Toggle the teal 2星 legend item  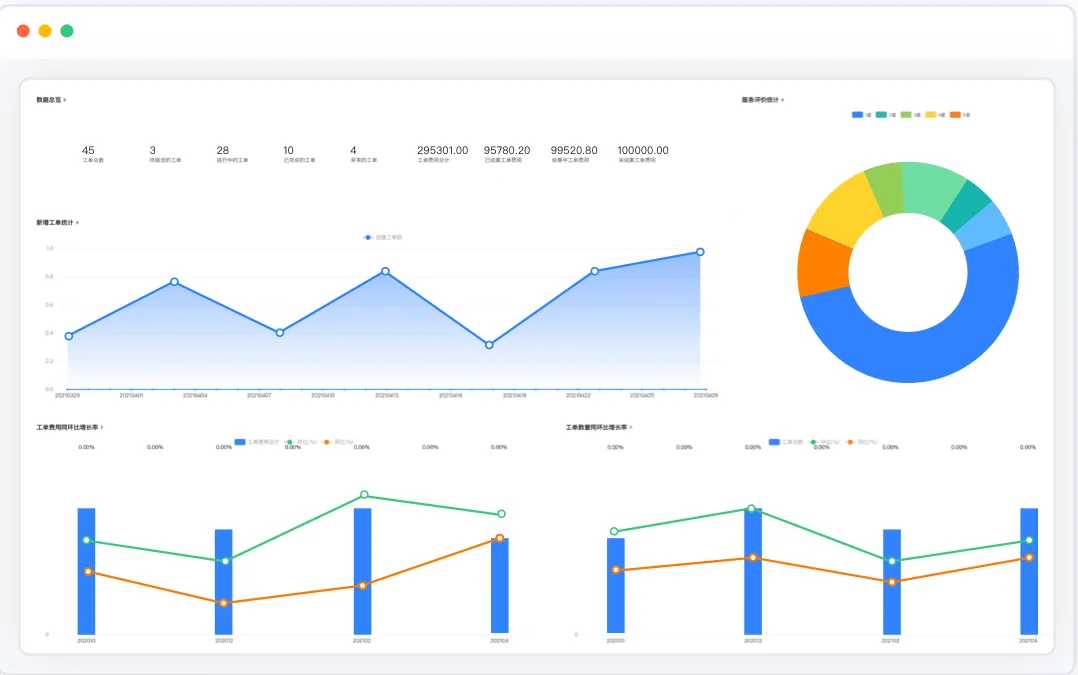pos(886,115)
